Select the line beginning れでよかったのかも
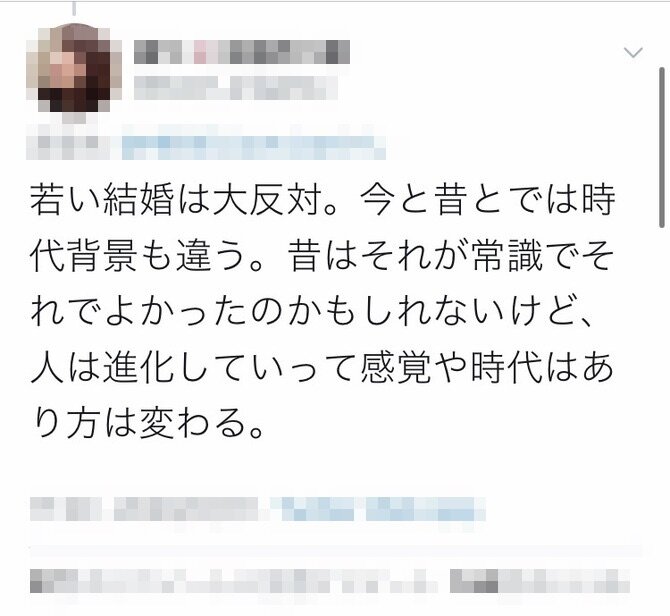The width and height of the screenshot is (670, 616). tap(312, 313)
